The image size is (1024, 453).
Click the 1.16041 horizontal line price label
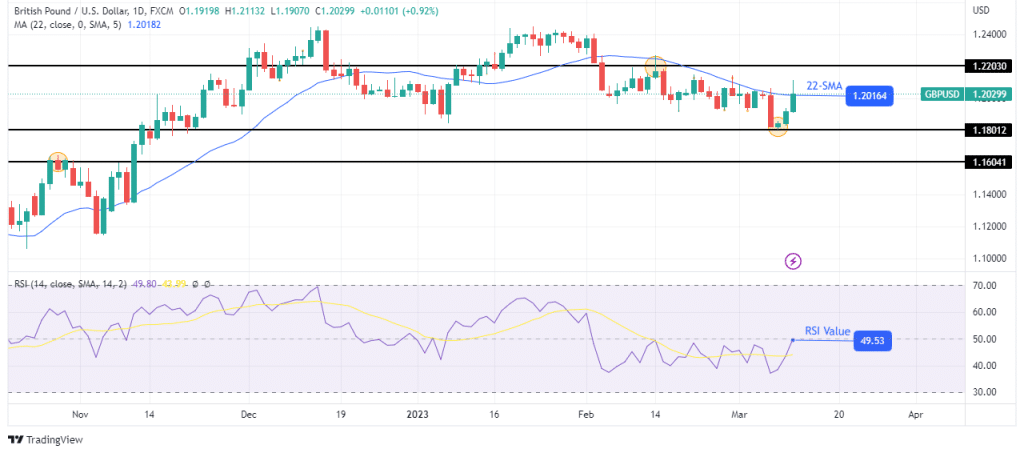tap(989, 162)
